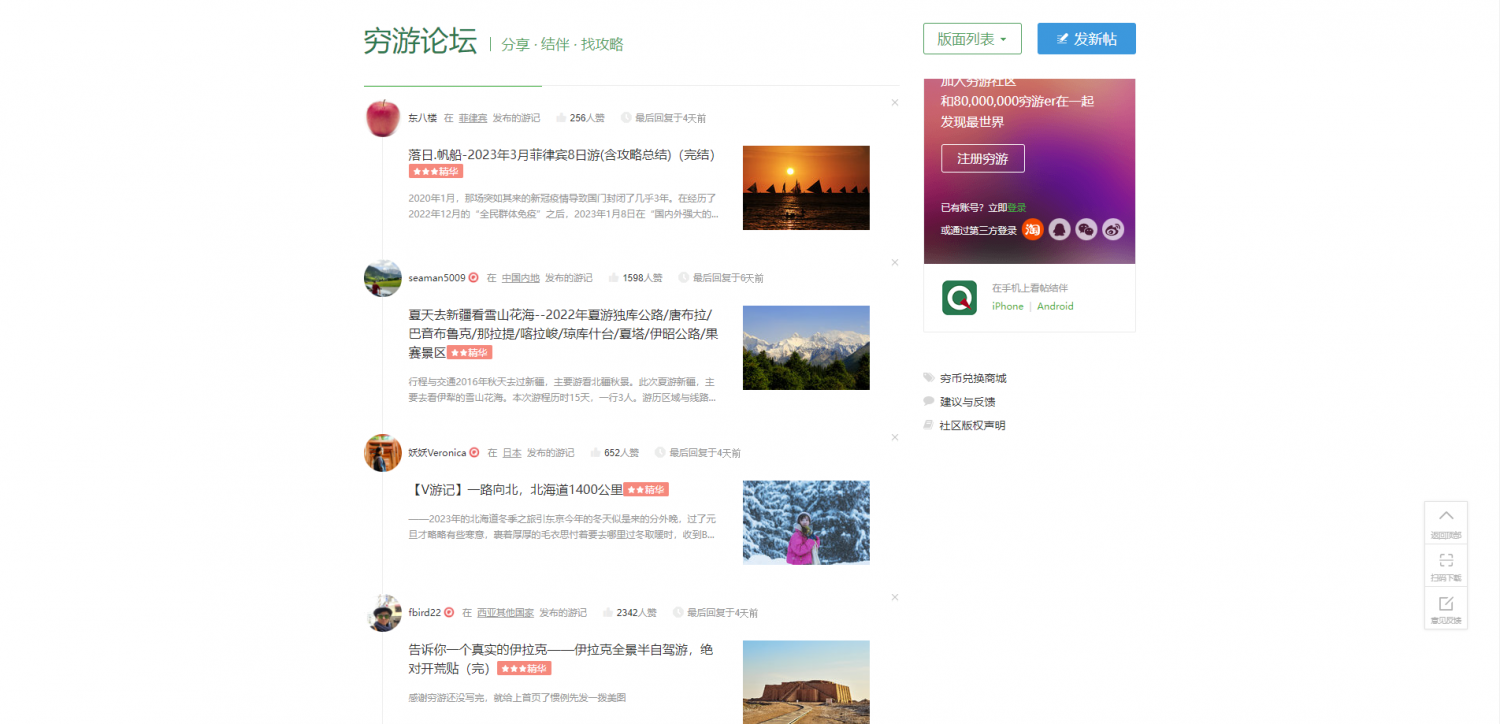
Task: Log in with the WeChat icon
Action: pos(1086,230)
